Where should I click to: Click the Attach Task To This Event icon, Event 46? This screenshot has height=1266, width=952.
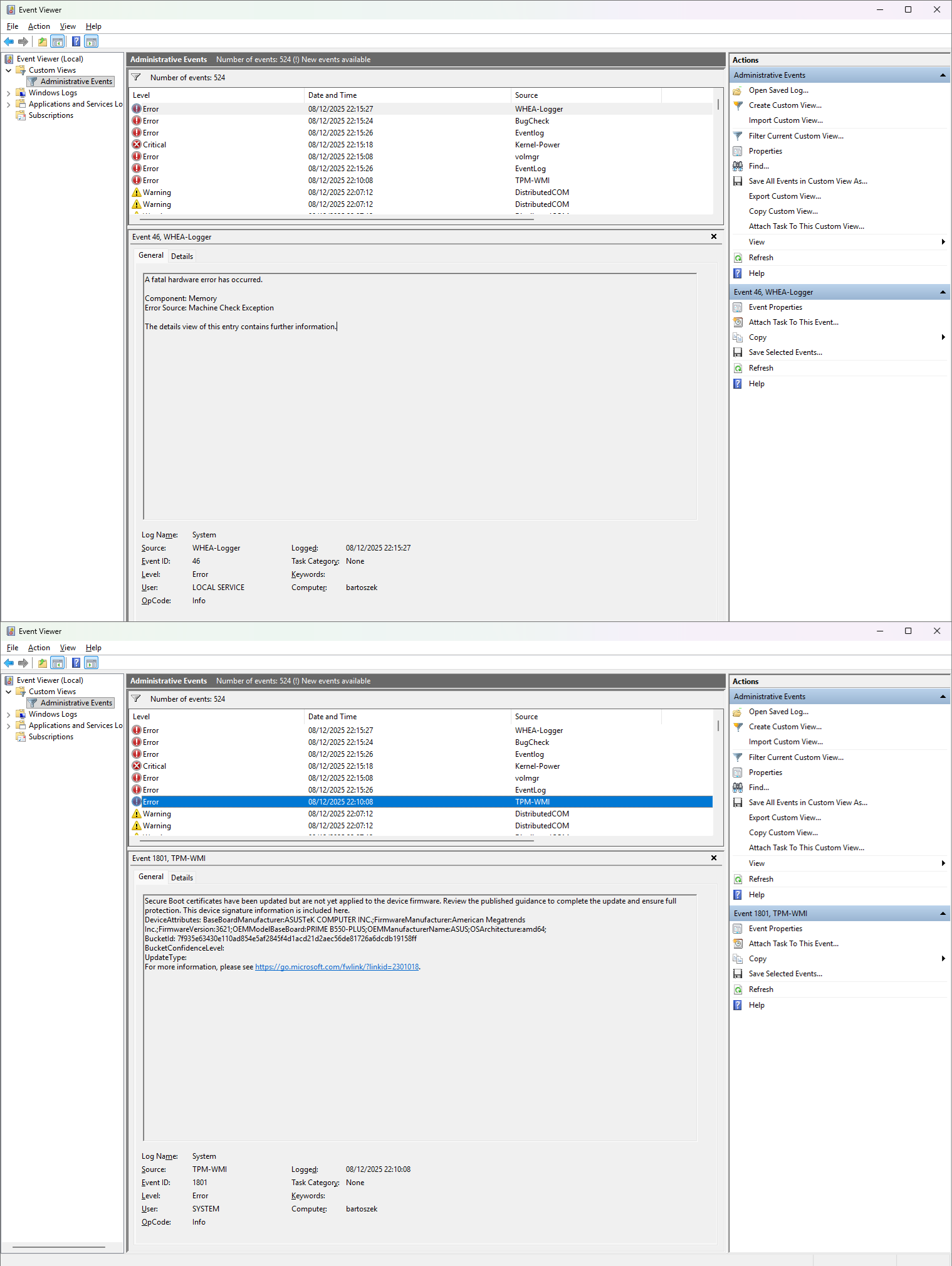[738, 322]
